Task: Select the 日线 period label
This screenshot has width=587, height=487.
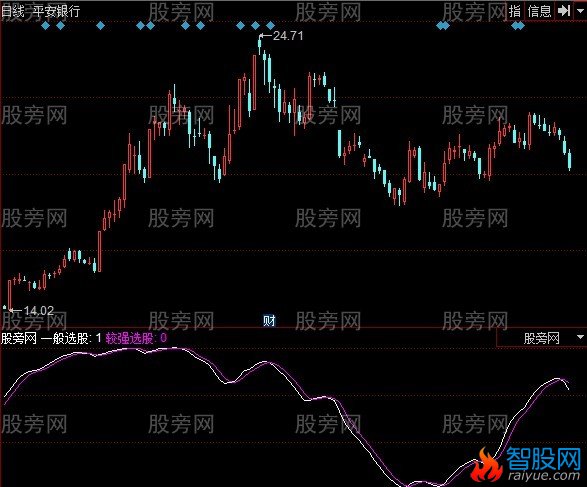Action: [x=12, y=11]
